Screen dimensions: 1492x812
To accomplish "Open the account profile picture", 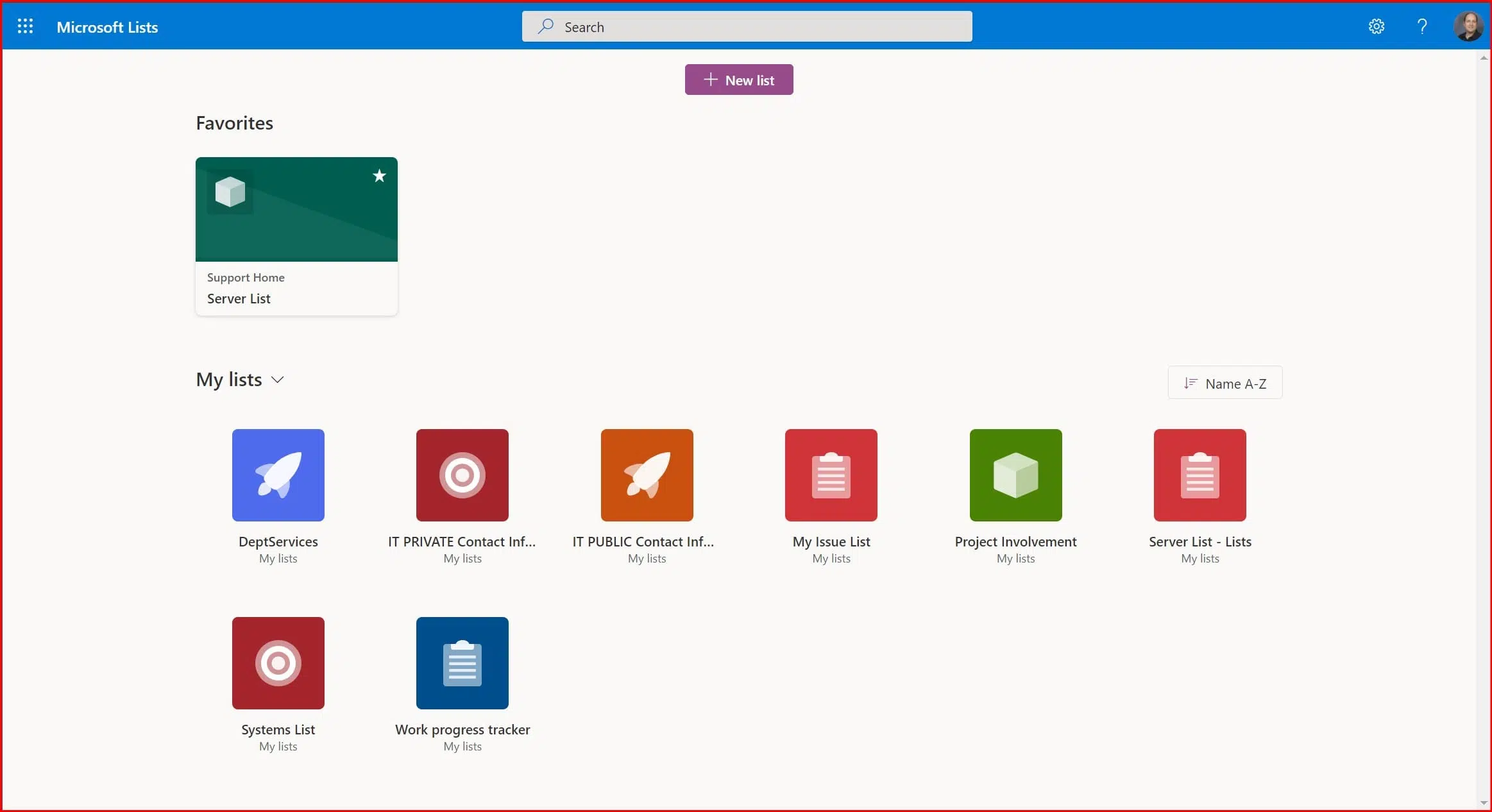I will (1468, 26).
